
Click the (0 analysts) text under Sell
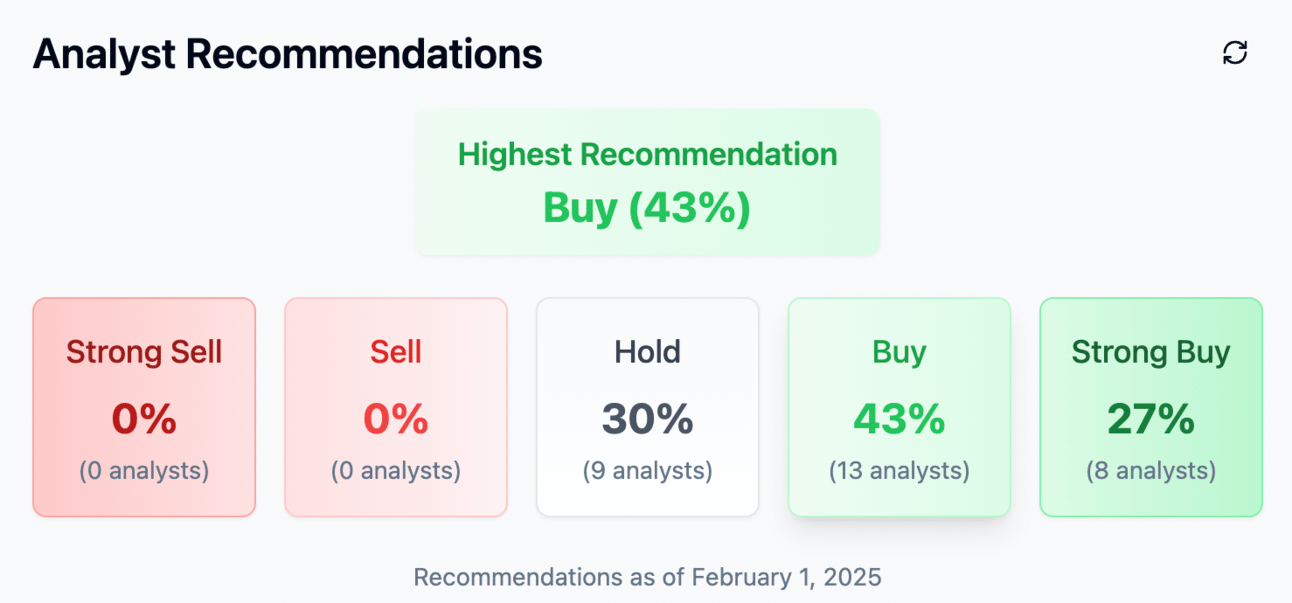[x=396, y=471]
